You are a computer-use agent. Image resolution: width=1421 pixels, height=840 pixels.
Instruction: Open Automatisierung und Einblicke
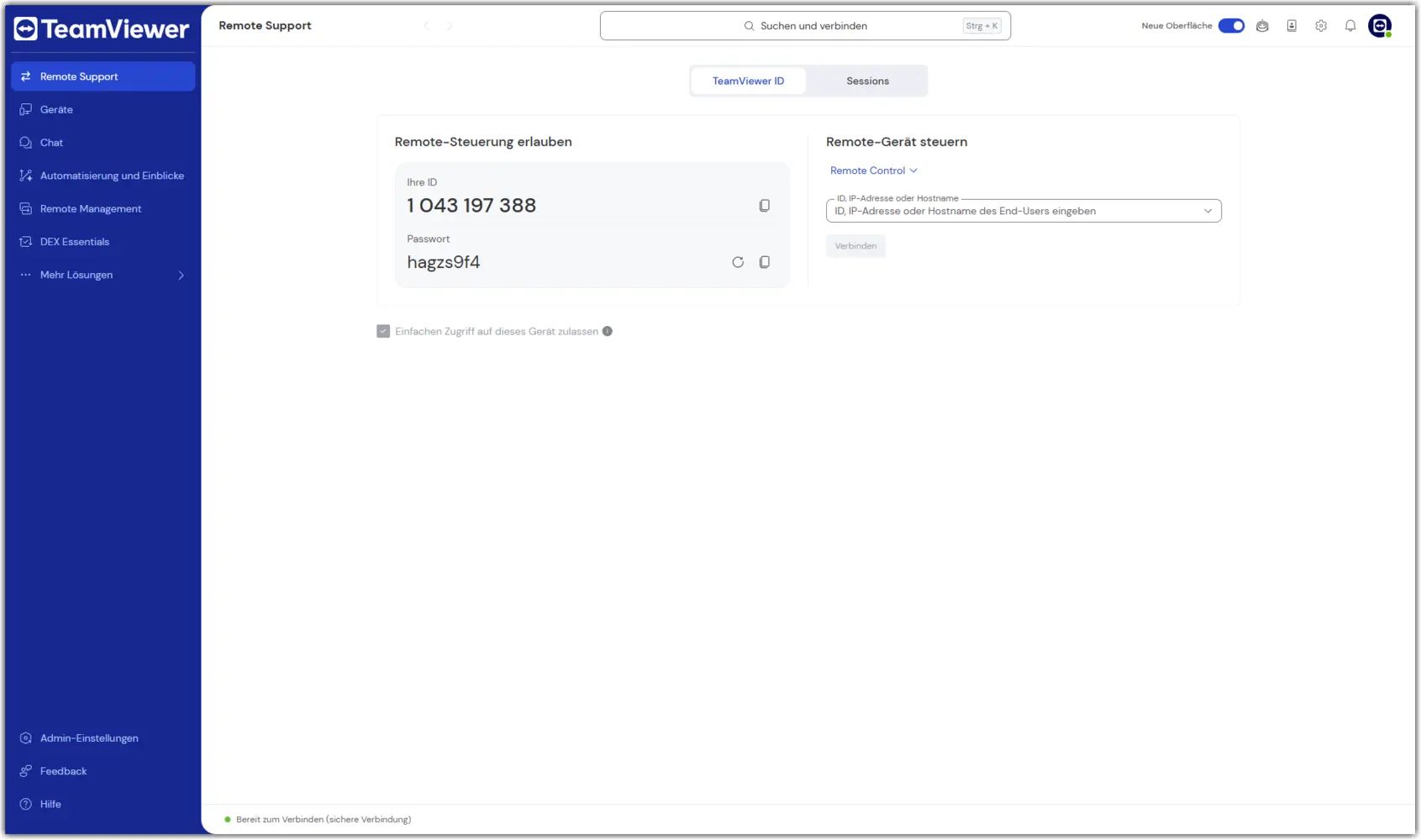103,176
